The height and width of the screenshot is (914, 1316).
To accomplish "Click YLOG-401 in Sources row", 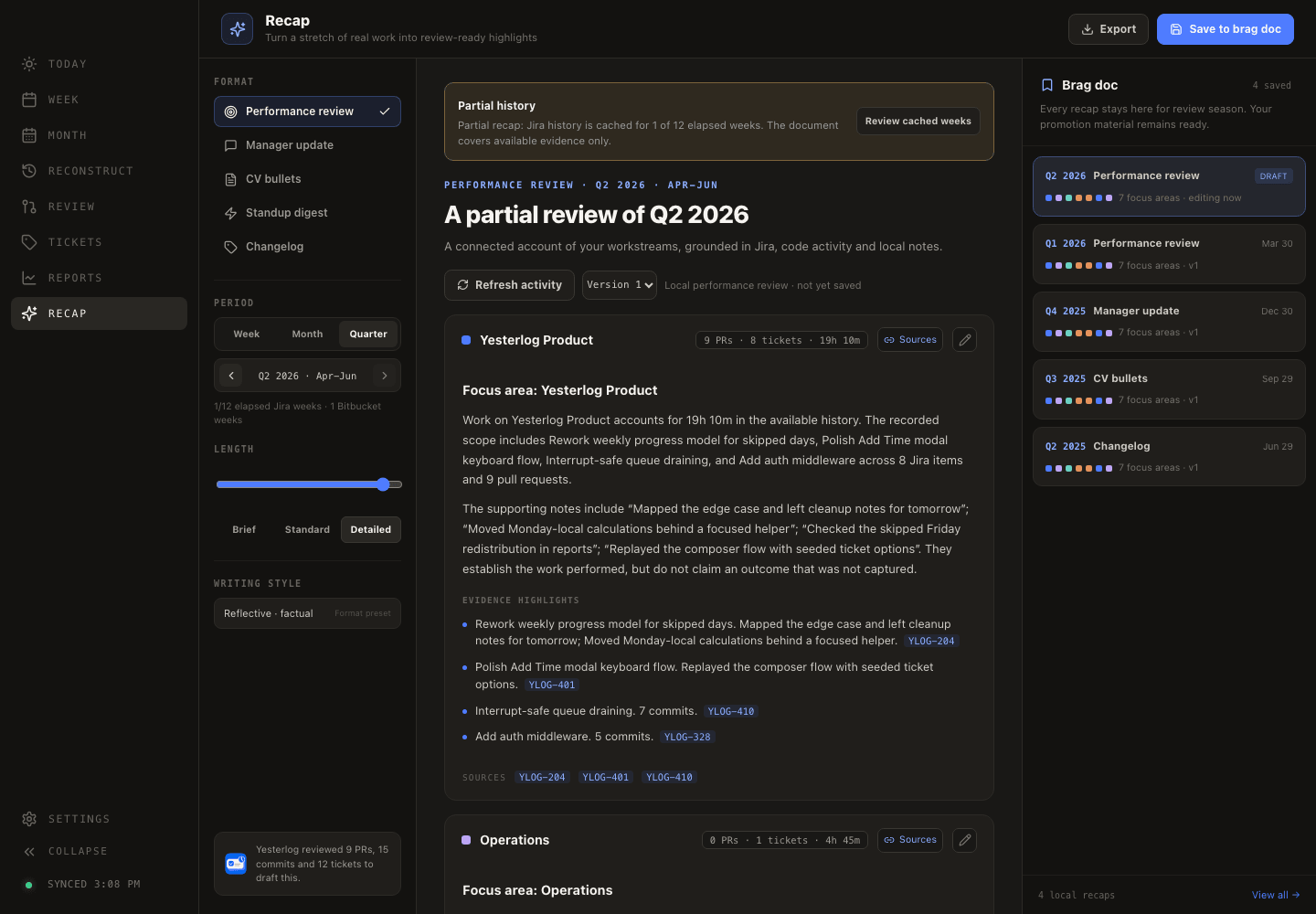I will tap(606, 778).
